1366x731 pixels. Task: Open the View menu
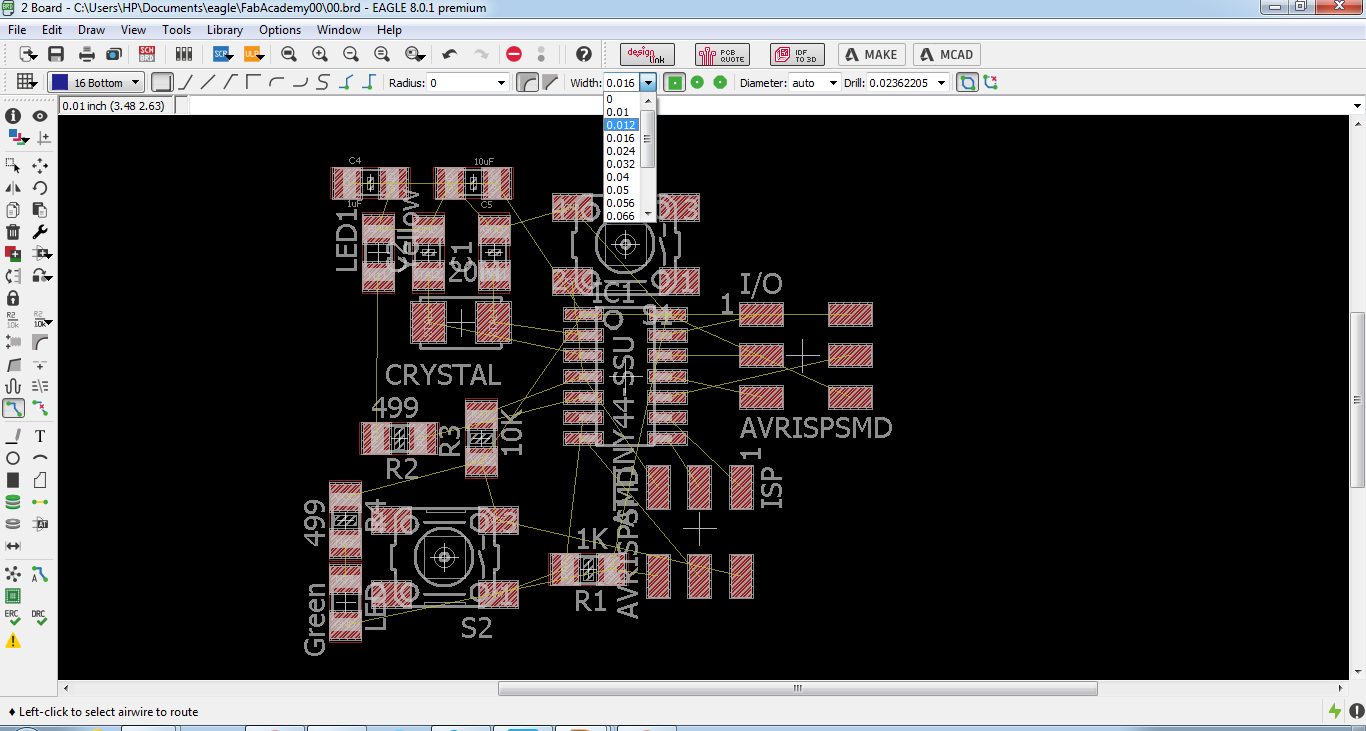click(x=133, y=30)
